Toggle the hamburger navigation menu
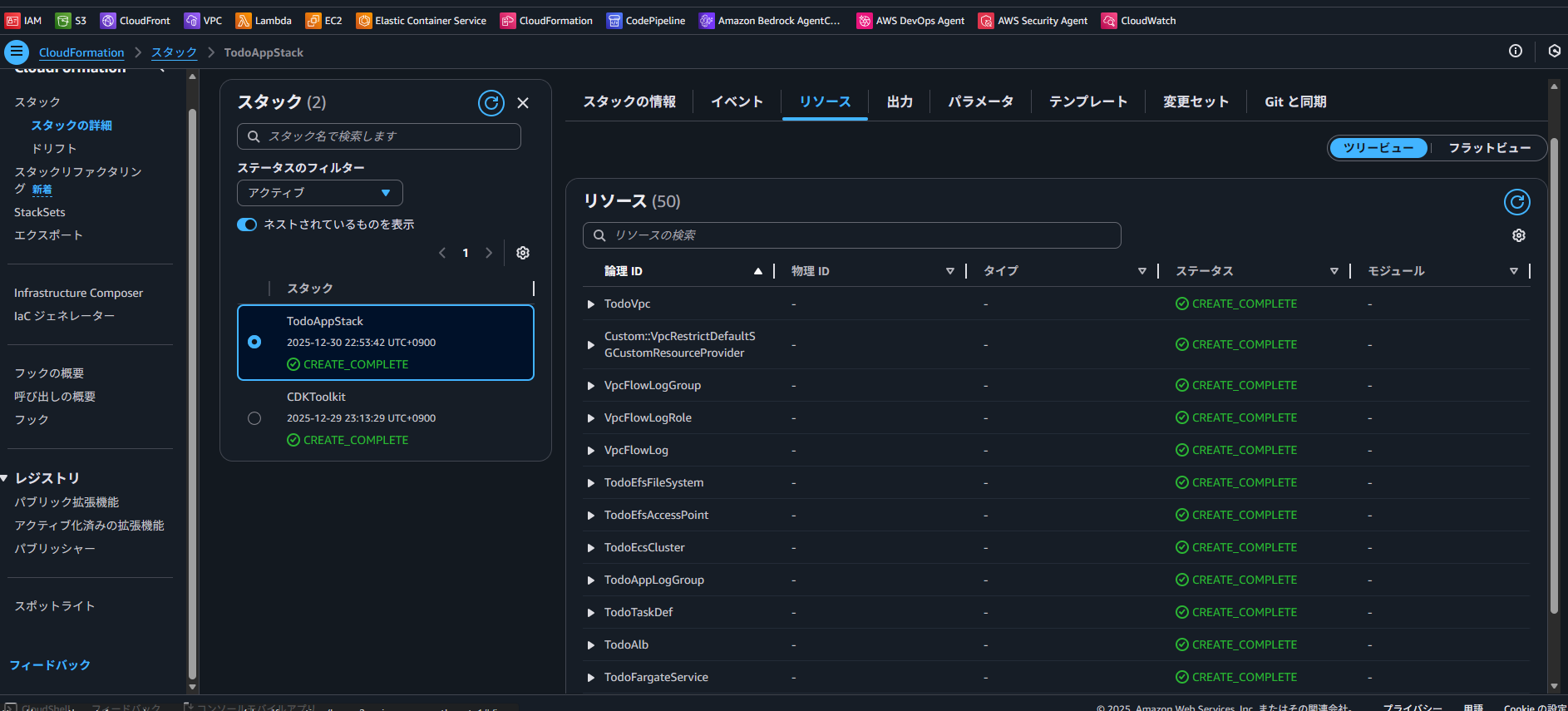Viewport: 1568px width, 711px height. 17,52
